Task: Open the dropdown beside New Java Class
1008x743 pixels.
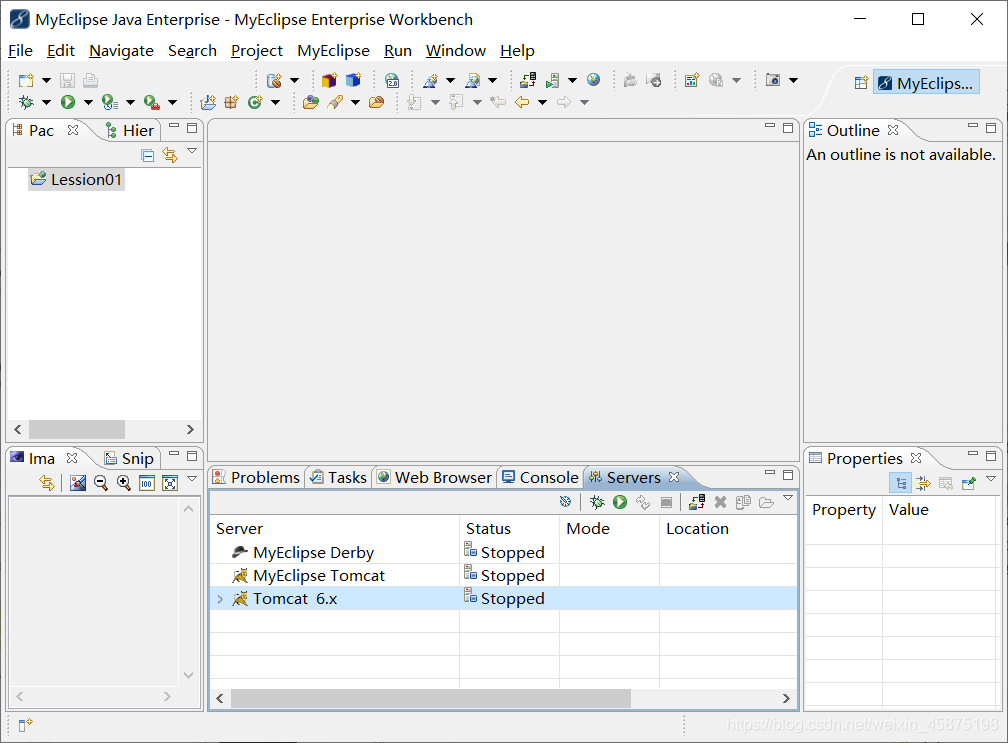Action: click(x=275, y=102)
